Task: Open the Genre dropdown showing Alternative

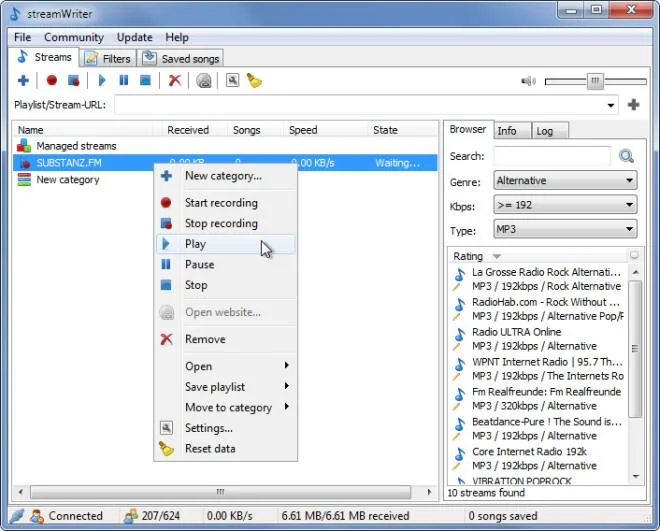Action: (x=565, y=181)
